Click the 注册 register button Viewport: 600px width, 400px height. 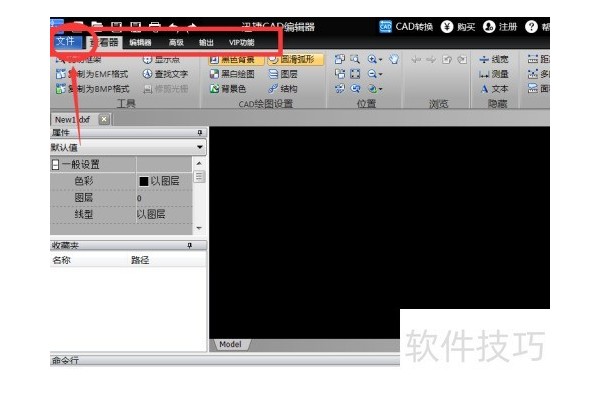pos(500,27)
